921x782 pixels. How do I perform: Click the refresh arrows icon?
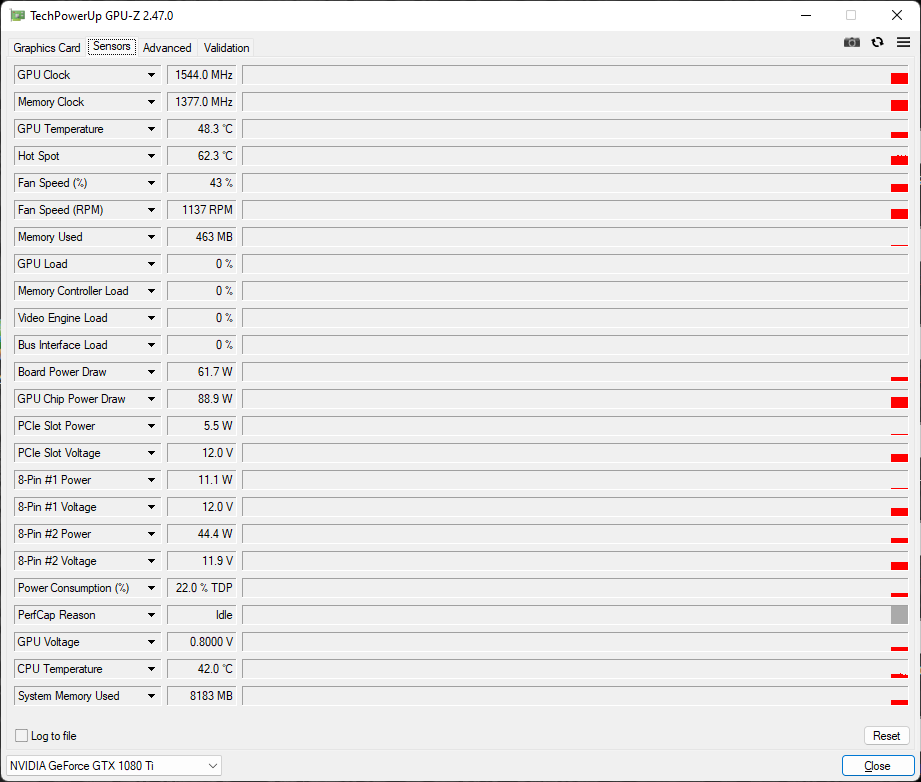point(877,42)
